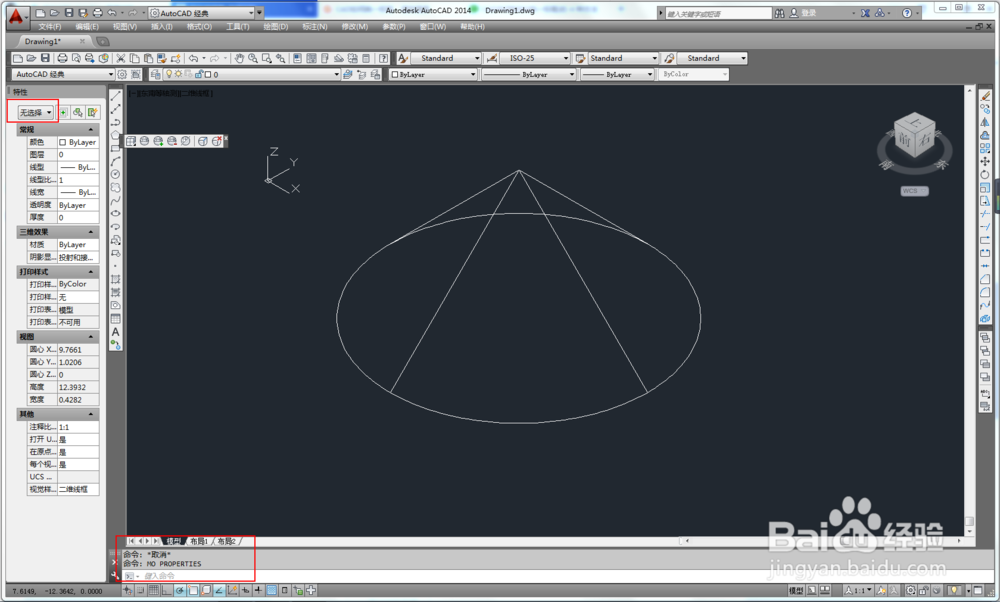Click the Save icon in quick access toolbar

(x=69, y=13)
